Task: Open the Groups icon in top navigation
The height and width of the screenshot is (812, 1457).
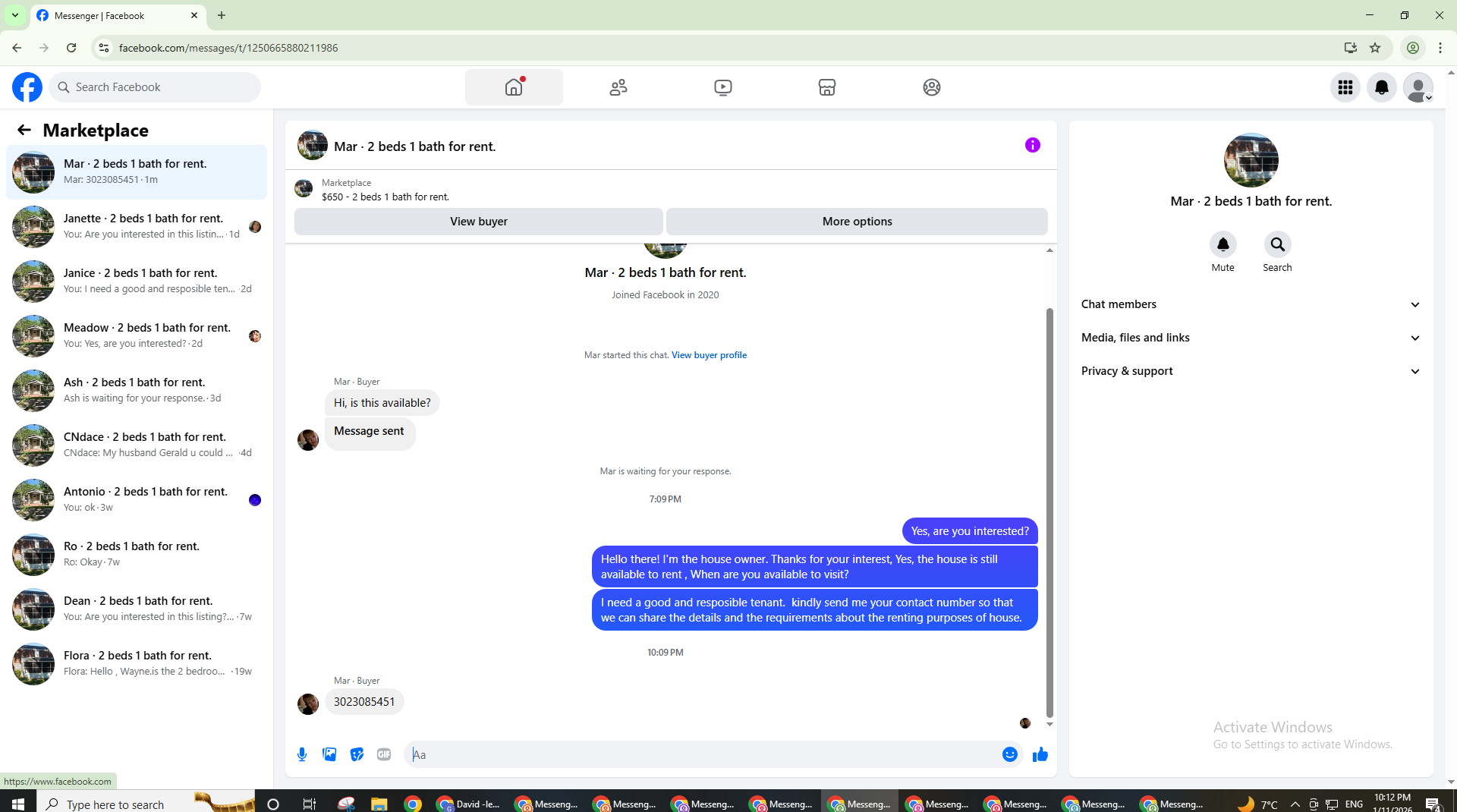Action: point(932,87)
